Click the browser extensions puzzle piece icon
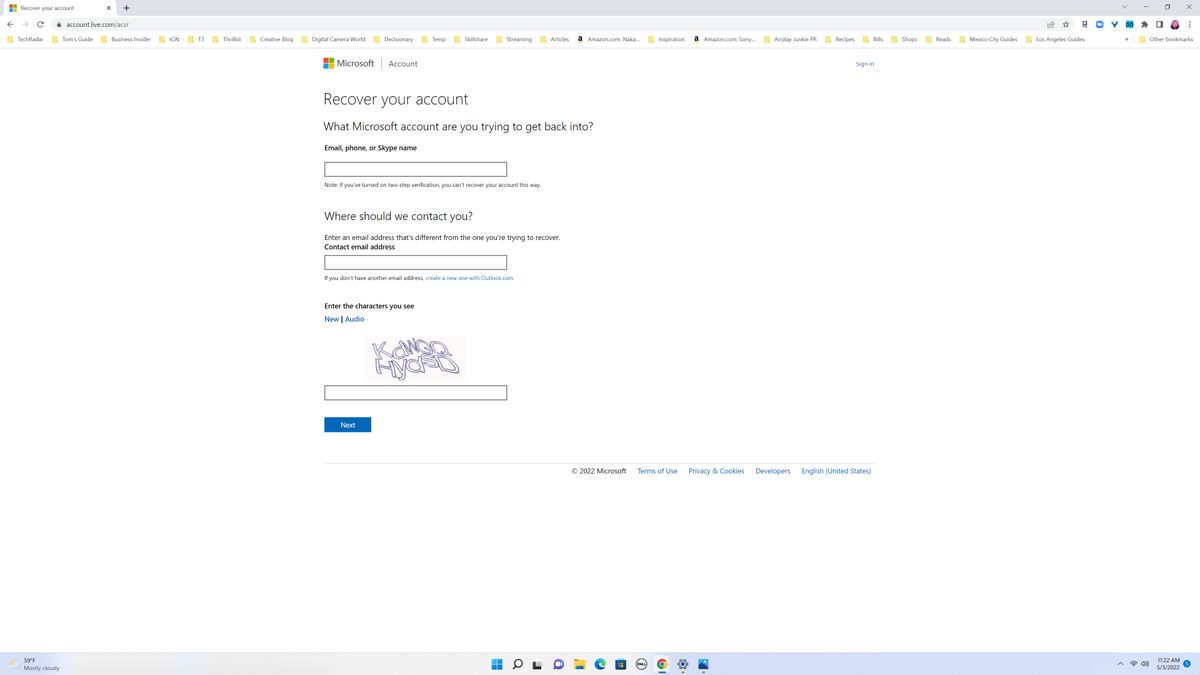 (x=1144, y=24)
